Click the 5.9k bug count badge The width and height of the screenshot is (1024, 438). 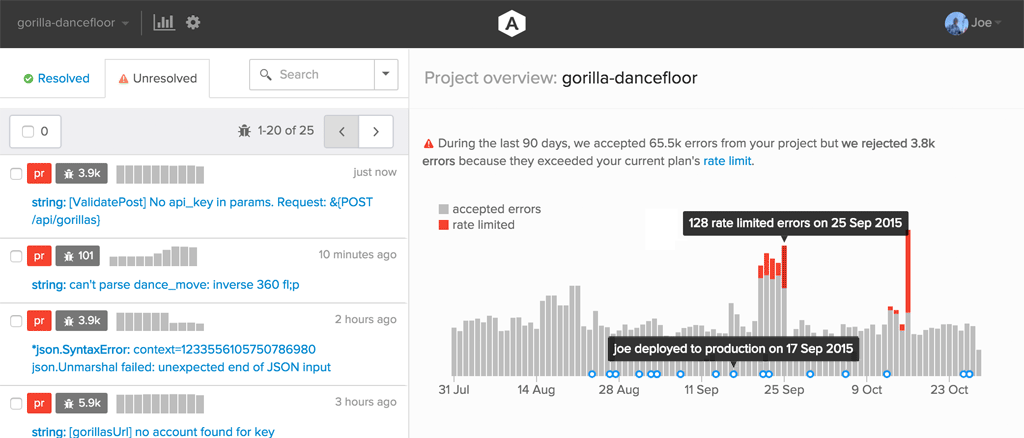click(80, 402)
